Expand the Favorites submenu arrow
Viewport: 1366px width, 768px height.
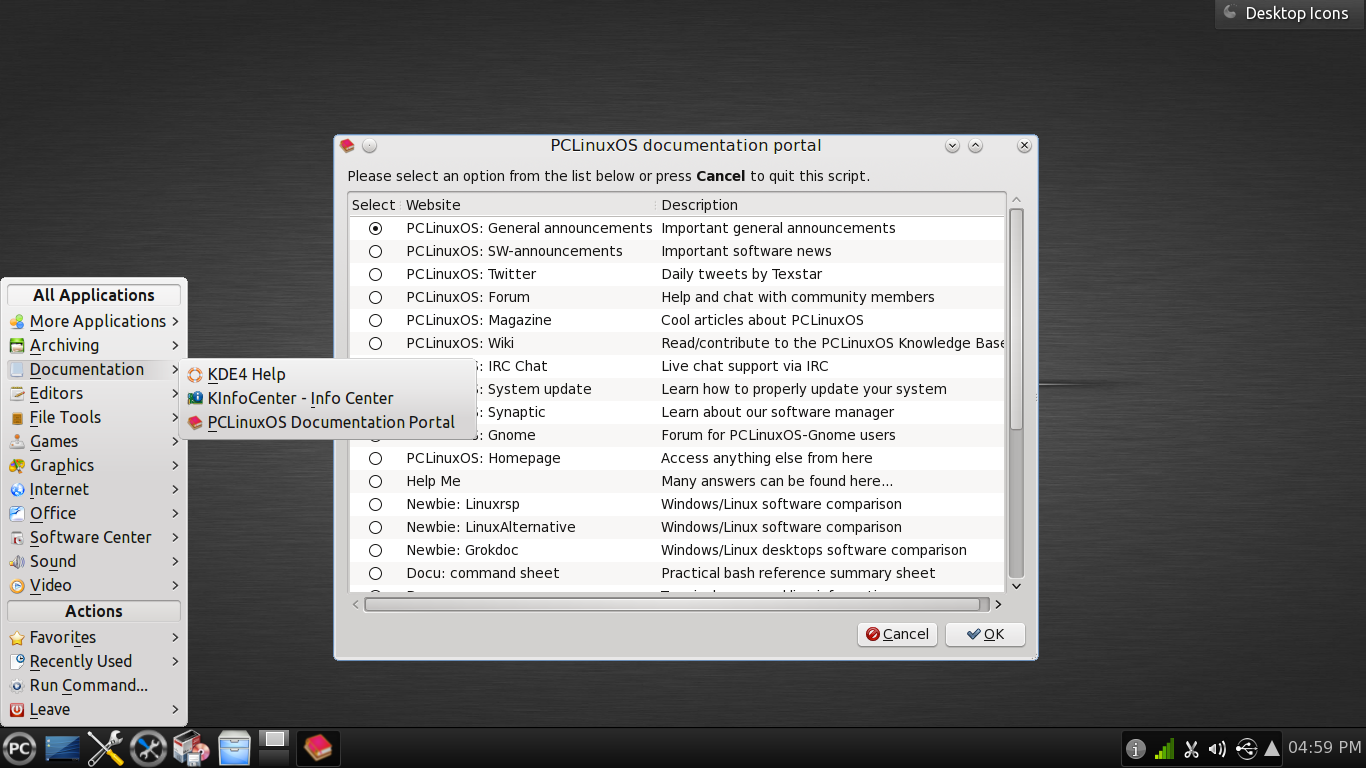click(x=175, y=637)
